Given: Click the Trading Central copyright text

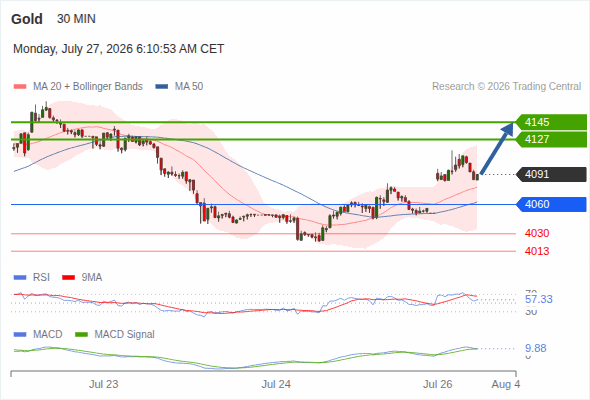Looking at the screenshot, I should (x=506, y=87).
